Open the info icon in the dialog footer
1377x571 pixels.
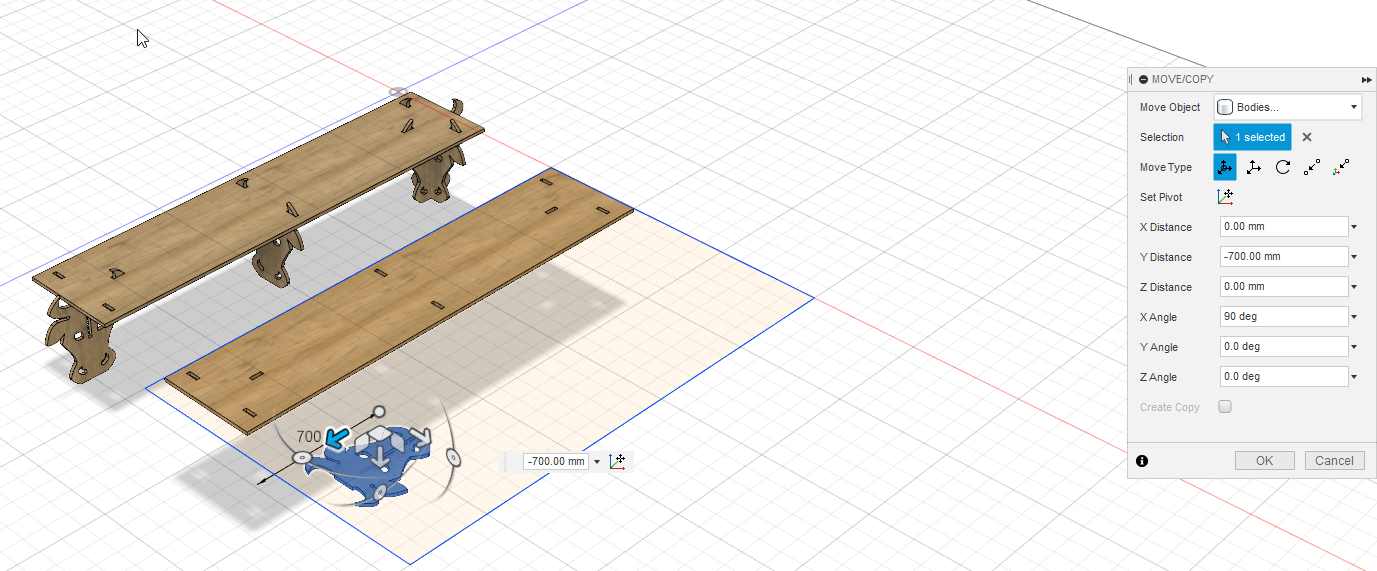coord(1142,461)
